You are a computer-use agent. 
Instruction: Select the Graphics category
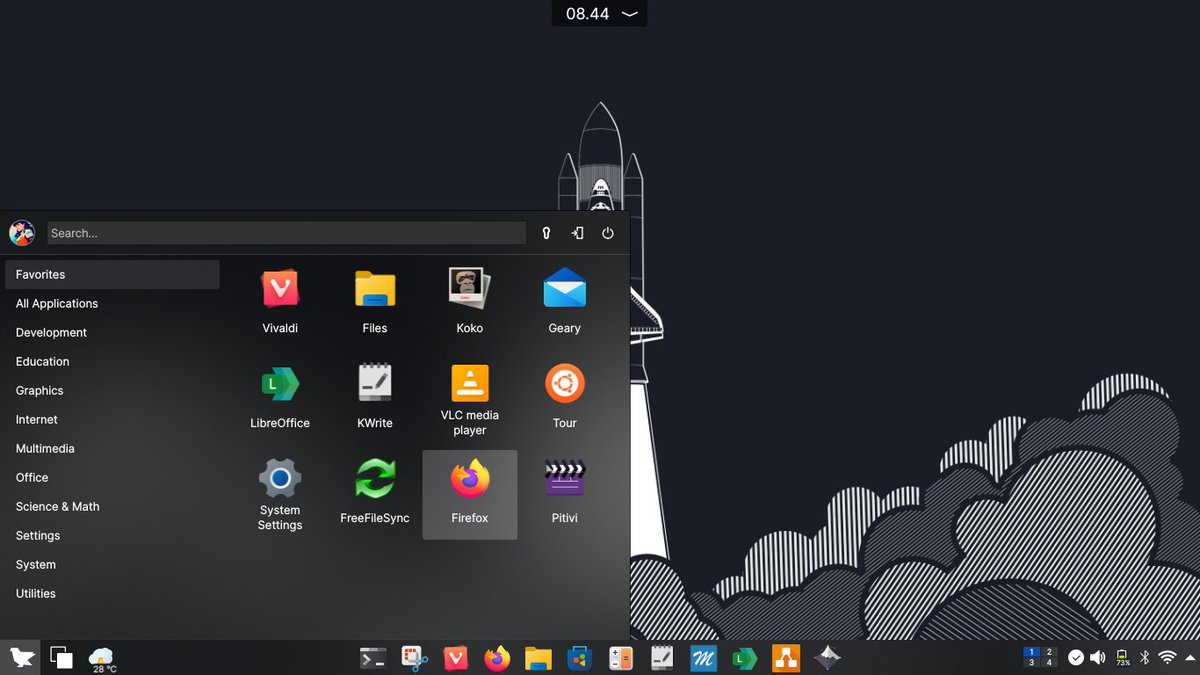tap(112, 390)
